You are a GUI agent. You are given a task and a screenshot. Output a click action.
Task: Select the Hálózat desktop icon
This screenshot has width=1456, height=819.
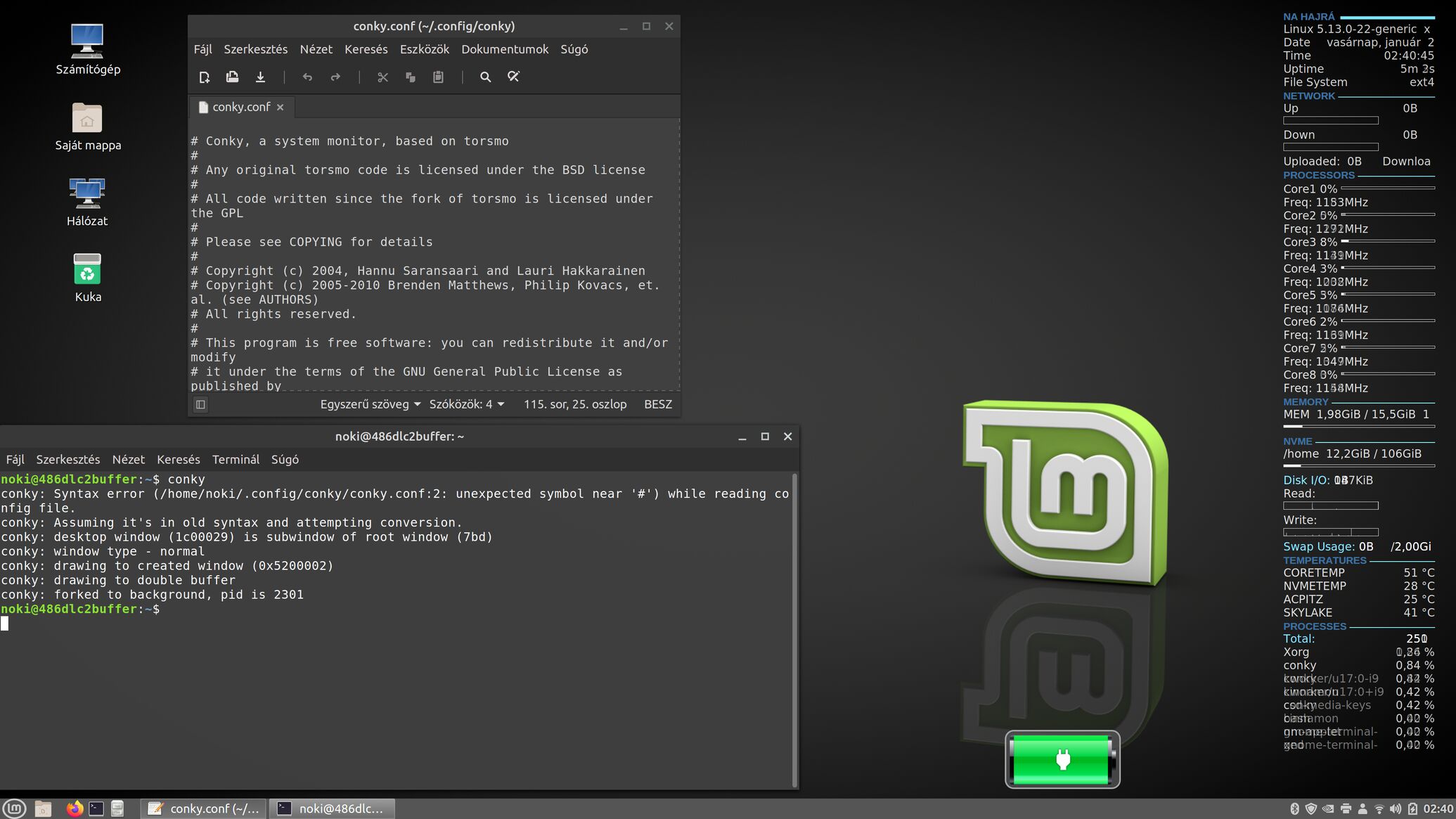(x=87, y=202)
